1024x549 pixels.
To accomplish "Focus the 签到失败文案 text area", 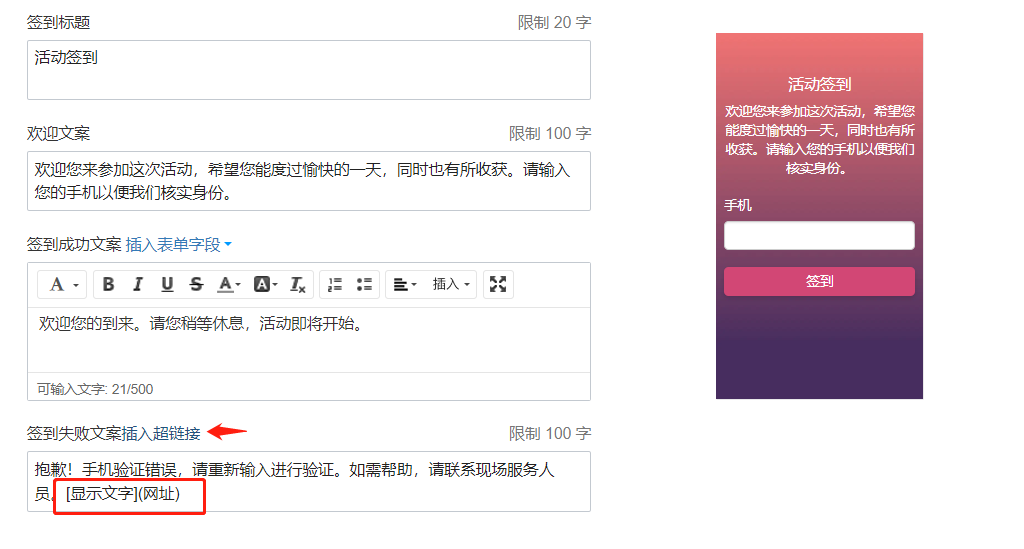I will coord(309,481).
